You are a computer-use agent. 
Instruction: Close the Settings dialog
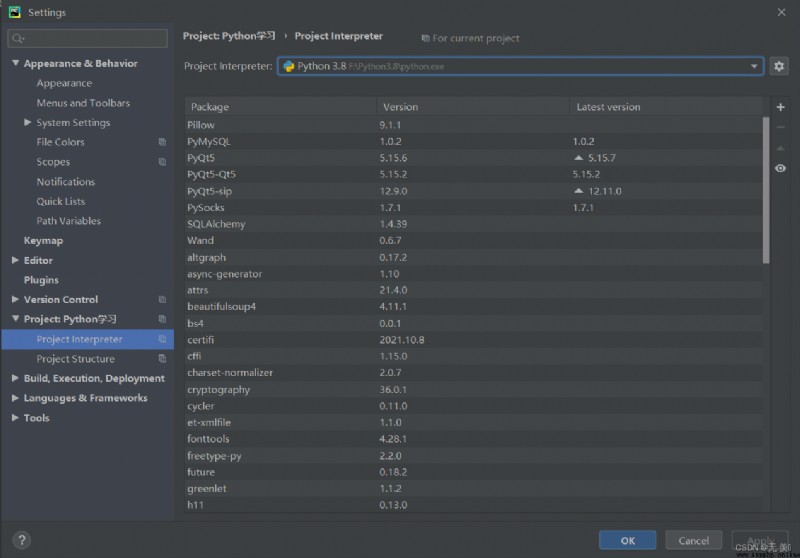pos(781,12)
